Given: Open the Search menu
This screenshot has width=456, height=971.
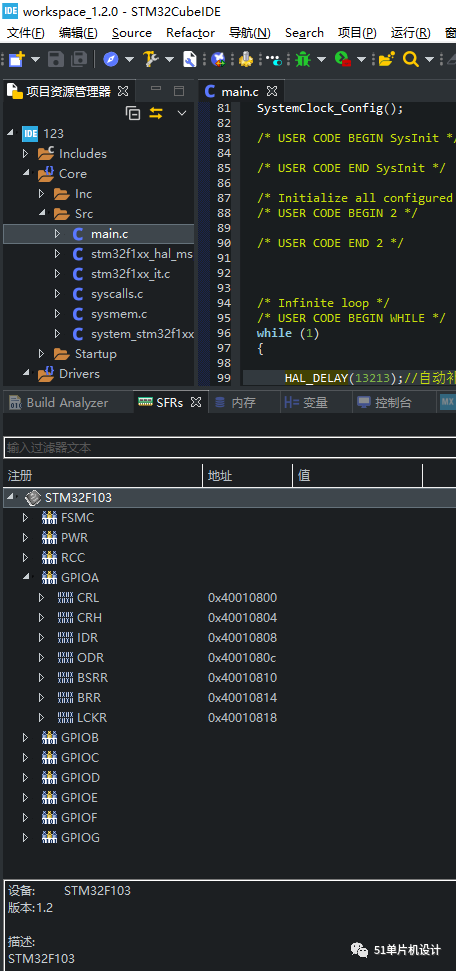Looking at the screenshot, I should click(x=304, y=33).
